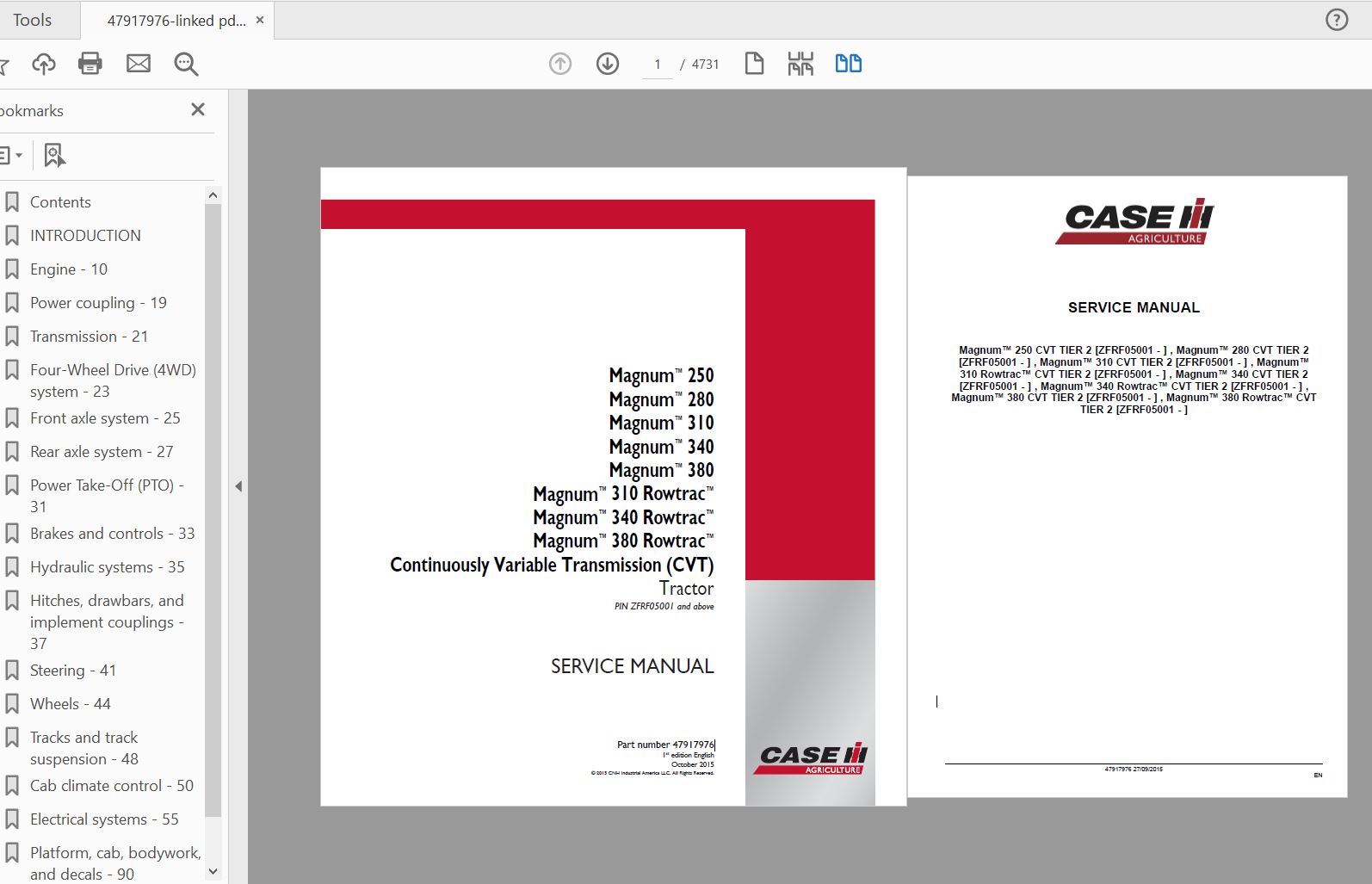Click 'Continuously Variable Transmission (CVT)' title text
The width and height of the screenshot is (1372, 884).
point(552,566)
